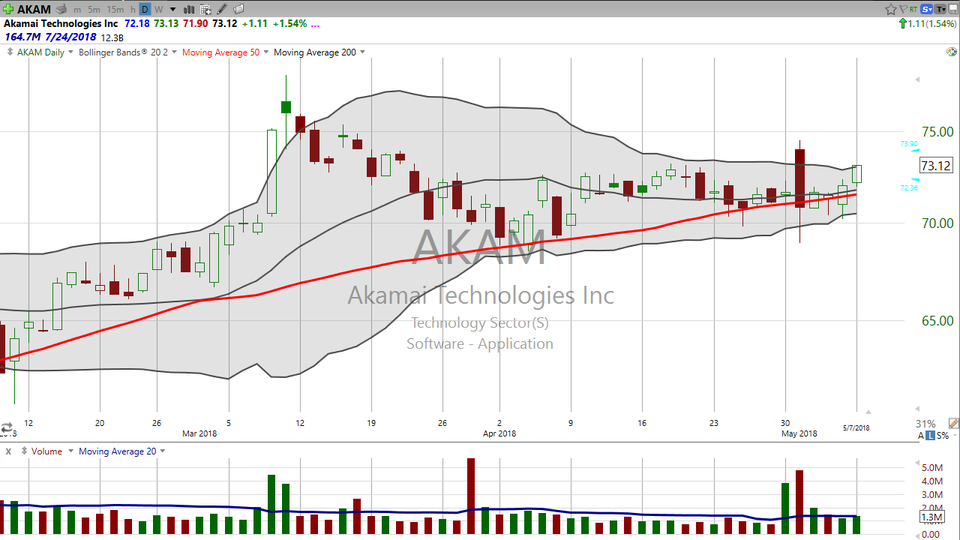Click the cyan 73.90 price marker
The image size is (960, 540).
(909, 144)
